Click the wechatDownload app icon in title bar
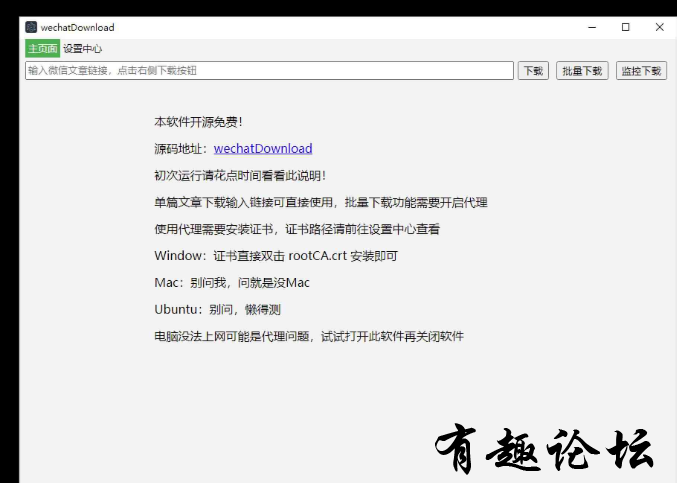The height and width of the screenshot is (483, 677). (x=31, y=27)
